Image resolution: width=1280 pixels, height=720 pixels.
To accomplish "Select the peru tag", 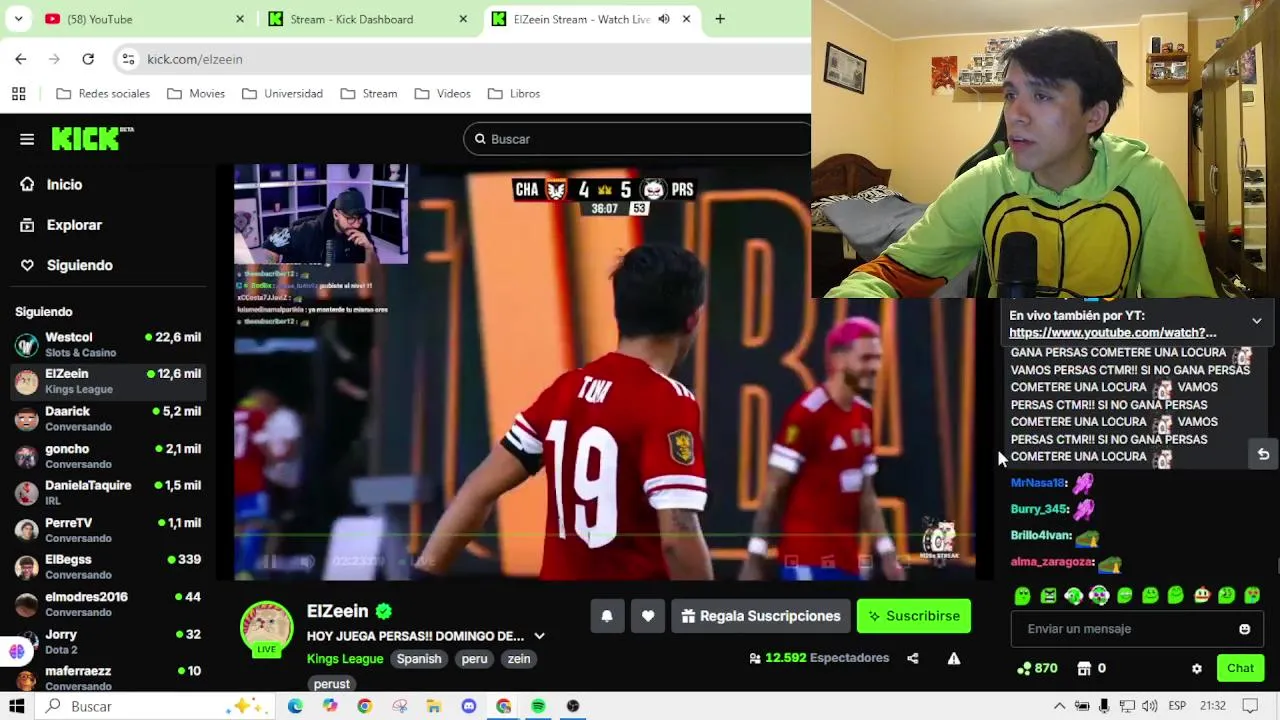I will [474, 659].
